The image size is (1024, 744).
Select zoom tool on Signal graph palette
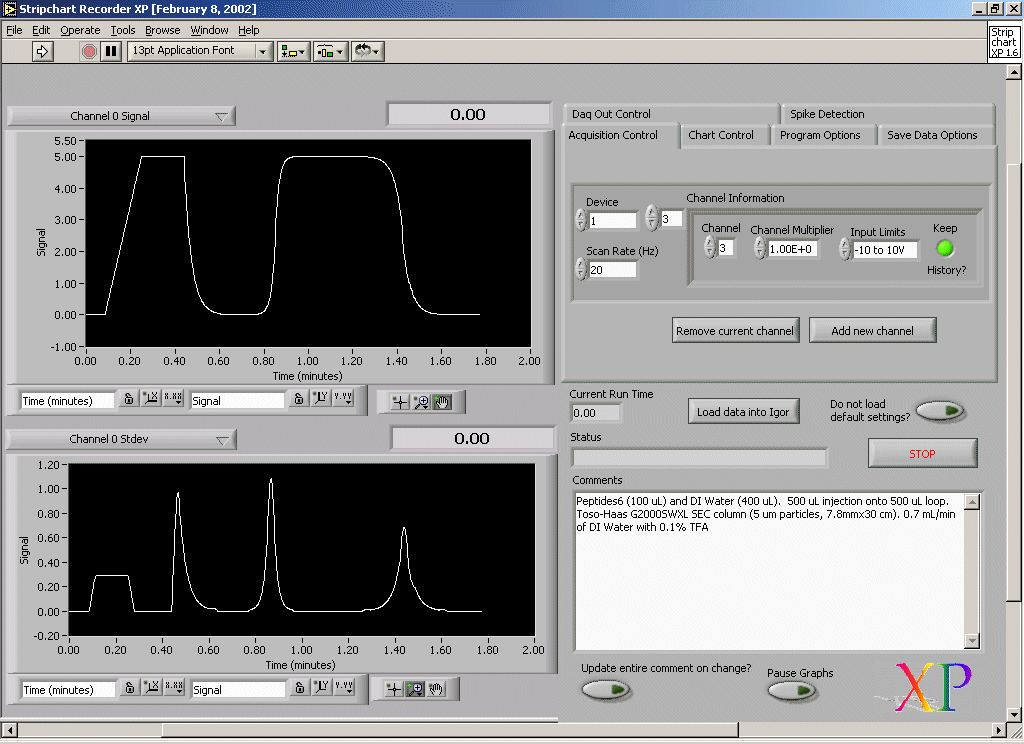point(421,402)
